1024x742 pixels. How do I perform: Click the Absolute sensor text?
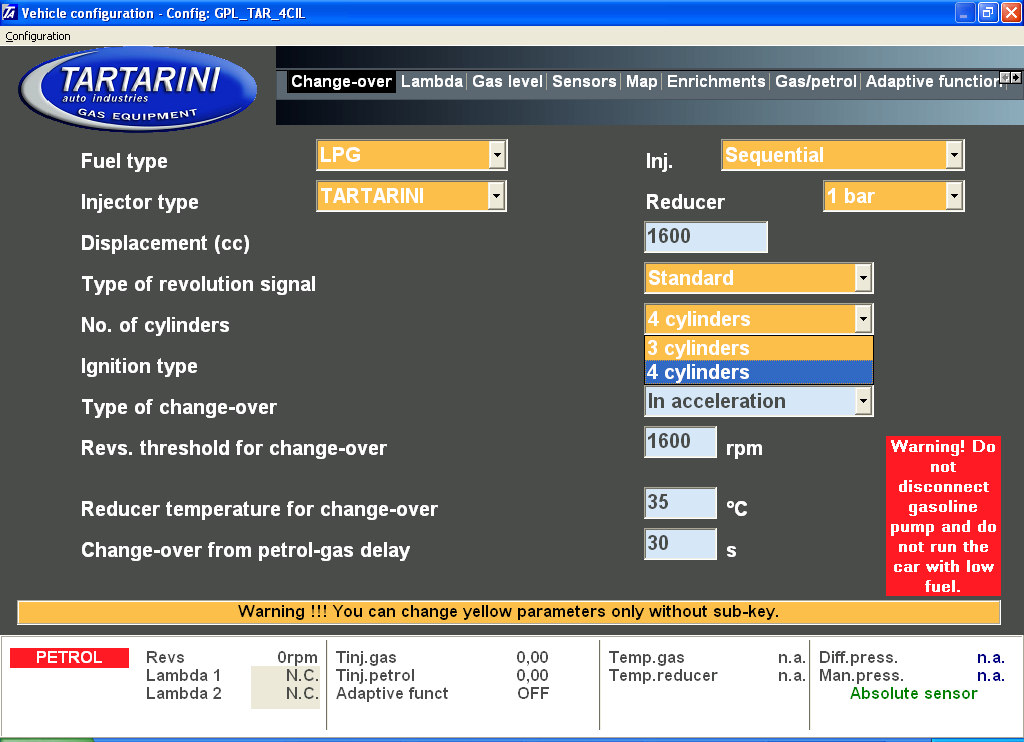coord(913,694)
